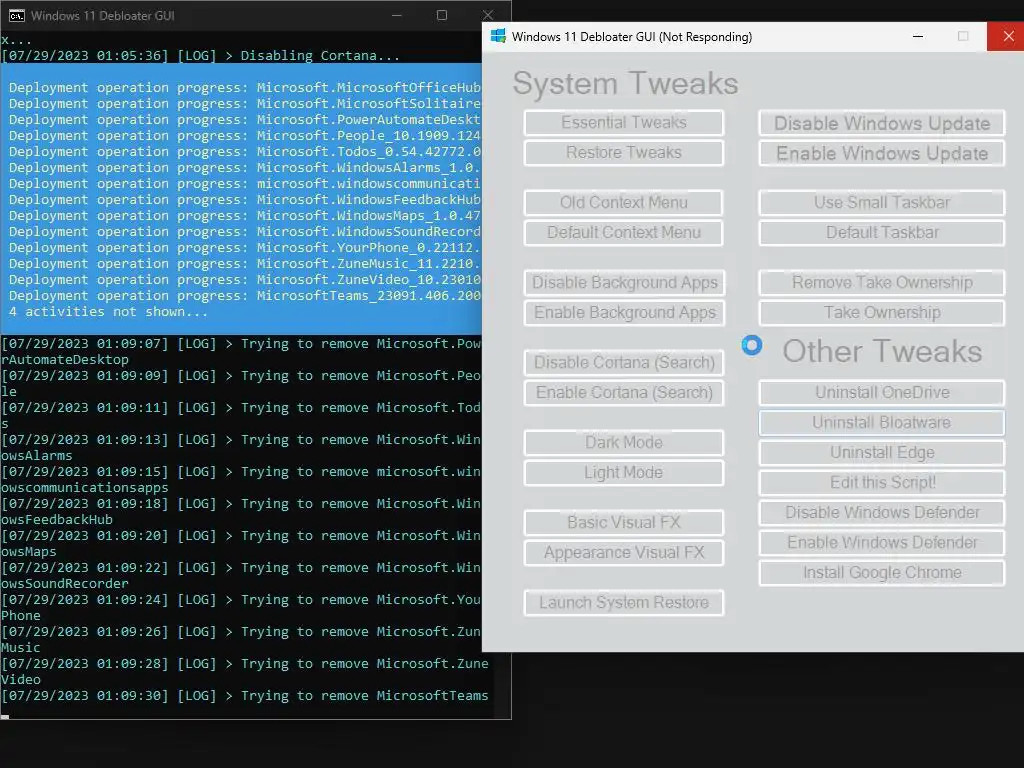Image resolution: width=1024 pixels, height=768 pixels.
Task: Launch System Restore
Action: (x=624, y=603)
